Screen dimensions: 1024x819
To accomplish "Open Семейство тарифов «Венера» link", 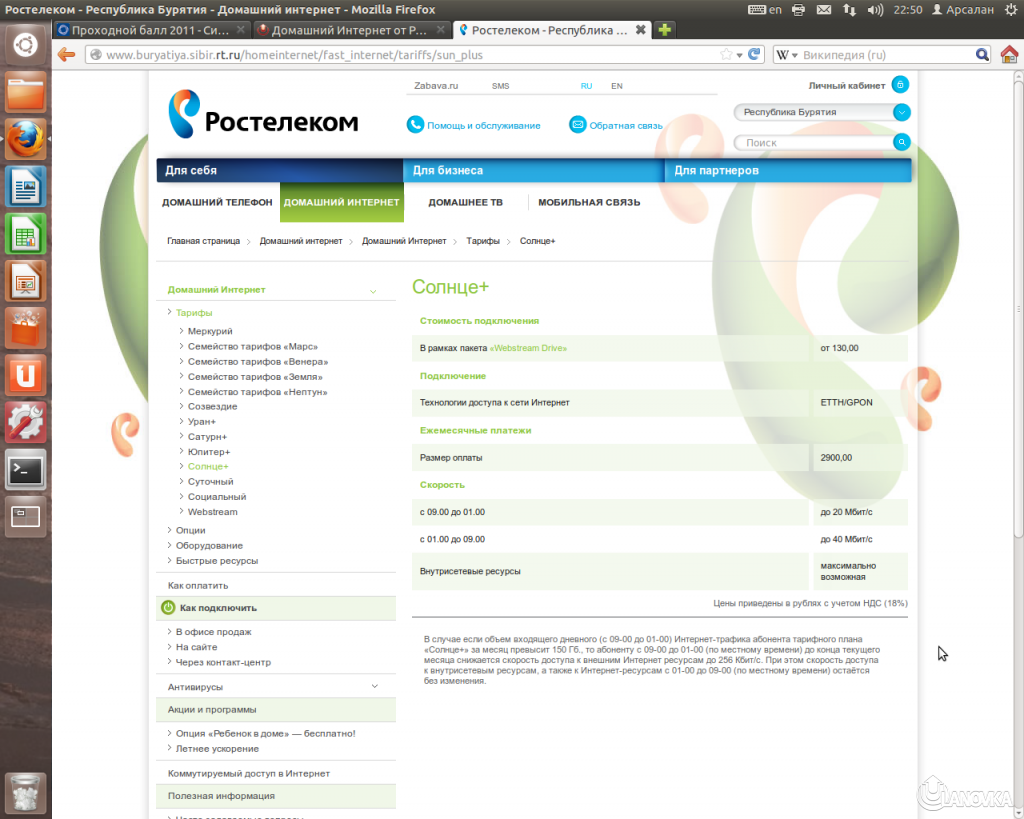I will [x=258, y=361].
